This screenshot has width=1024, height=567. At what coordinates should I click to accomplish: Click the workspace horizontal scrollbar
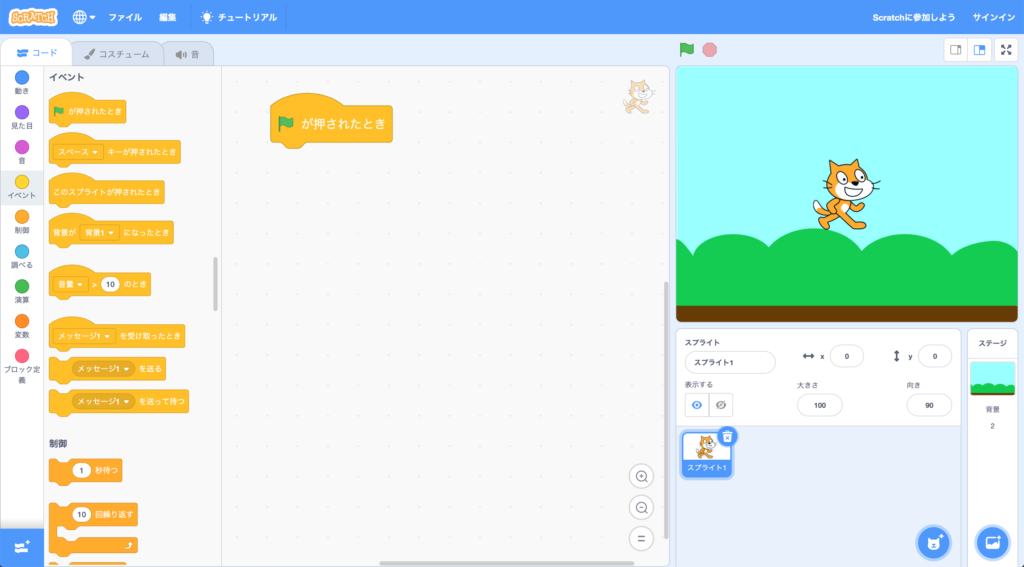[x=506, y=563]
